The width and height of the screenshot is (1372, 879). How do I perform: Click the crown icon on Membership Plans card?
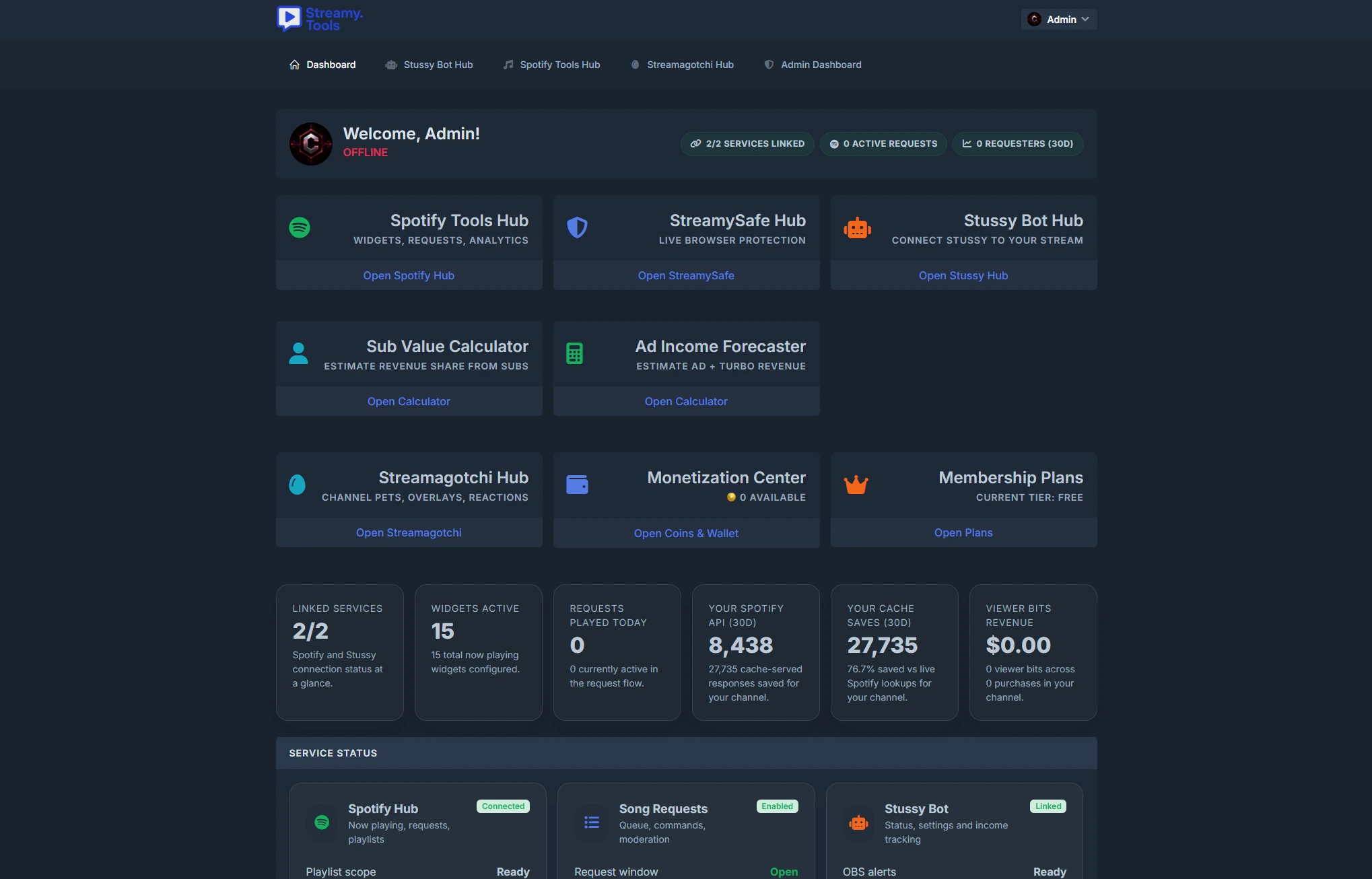click(856, 485)
